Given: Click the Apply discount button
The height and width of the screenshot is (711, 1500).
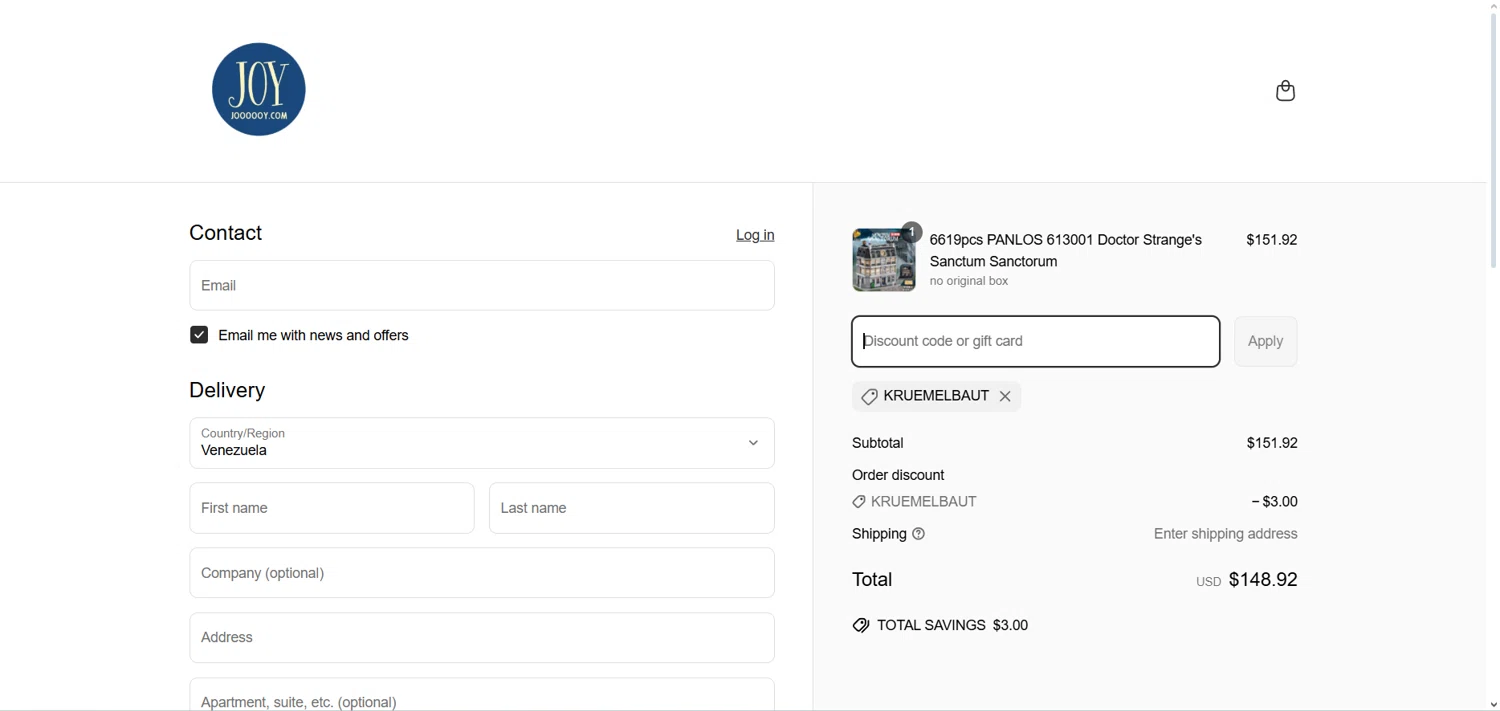Looking at the screenshot, I should coord(1266,342).
